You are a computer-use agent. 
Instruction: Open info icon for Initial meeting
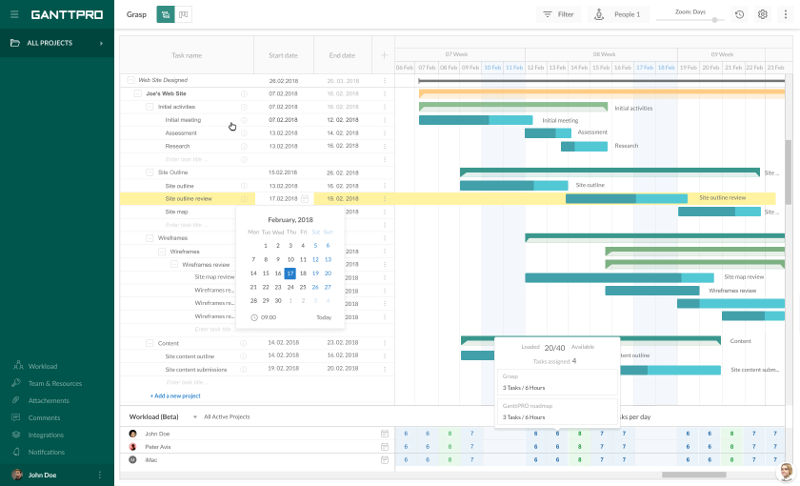(244, 120)
